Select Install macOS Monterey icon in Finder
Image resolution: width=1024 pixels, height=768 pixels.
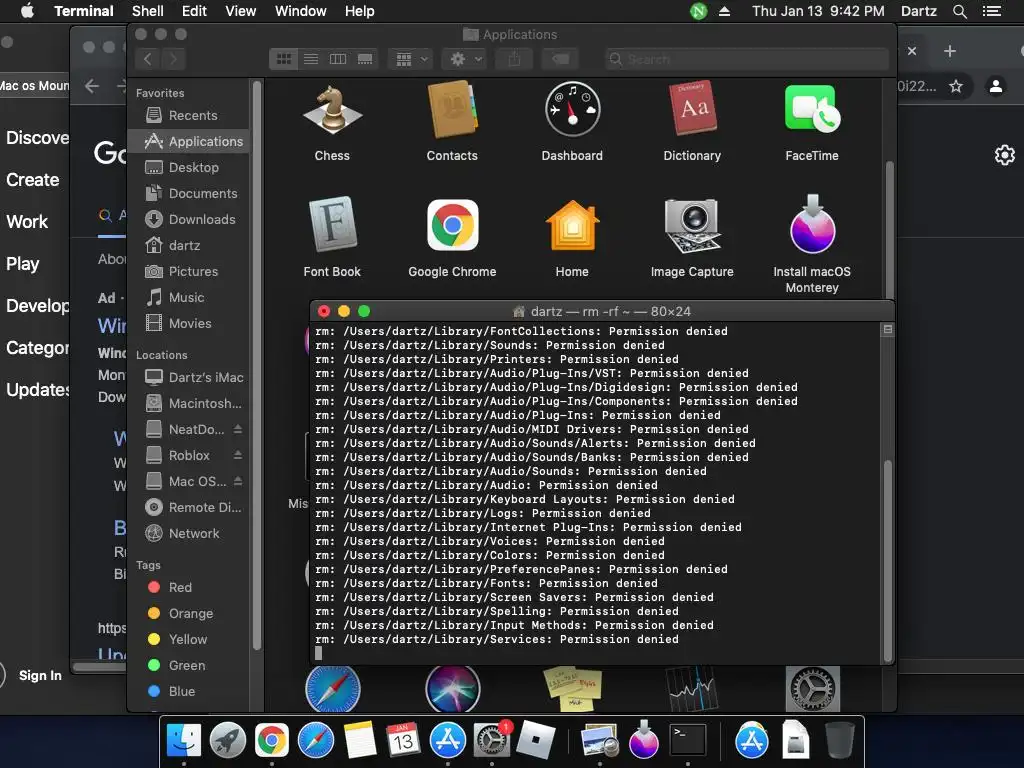812,225
